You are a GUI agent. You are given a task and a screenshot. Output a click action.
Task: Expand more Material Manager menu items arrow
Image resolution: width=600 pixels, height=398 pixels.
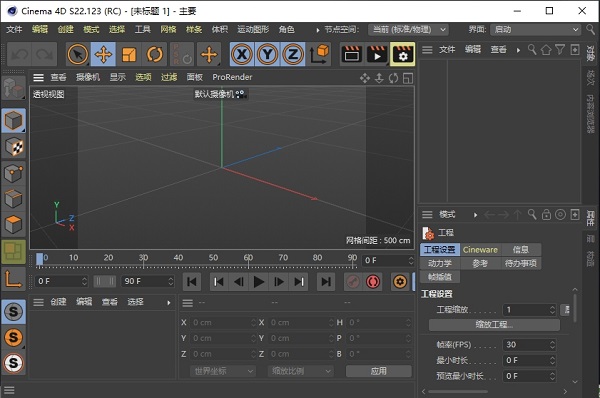coord(168,303)
